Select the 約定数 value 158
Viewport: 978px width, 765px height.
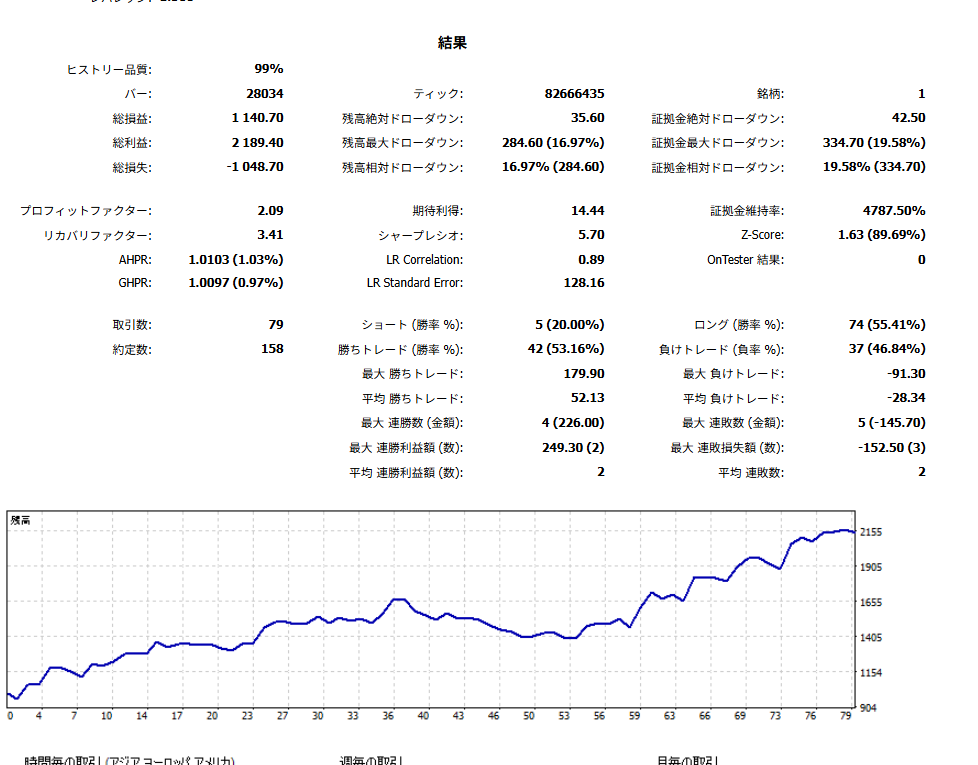click(271, 349)
